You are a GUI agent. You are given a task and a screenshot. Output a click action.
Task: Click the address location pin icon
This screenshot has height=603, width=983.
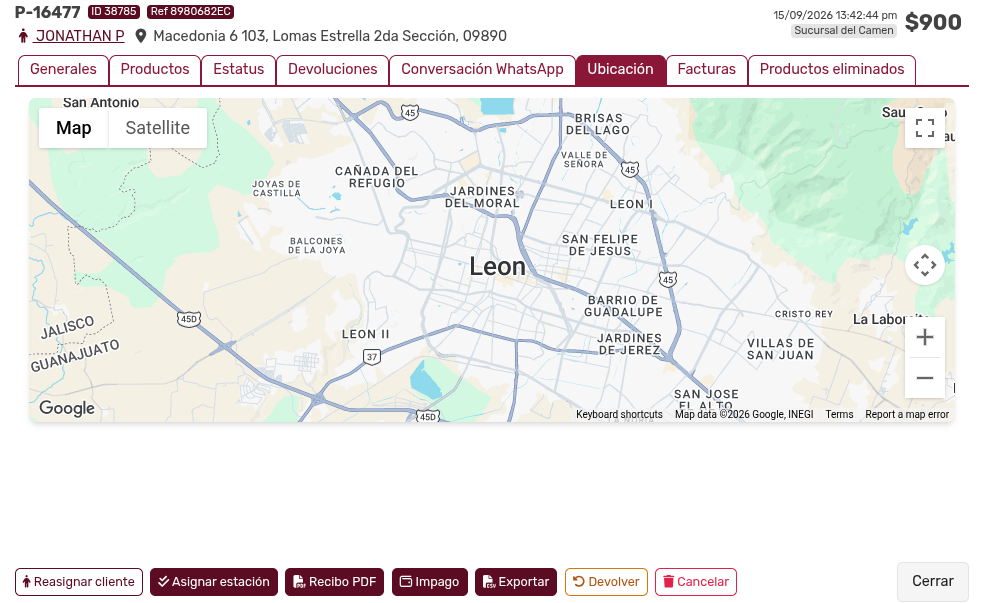[x=141, y=36]
